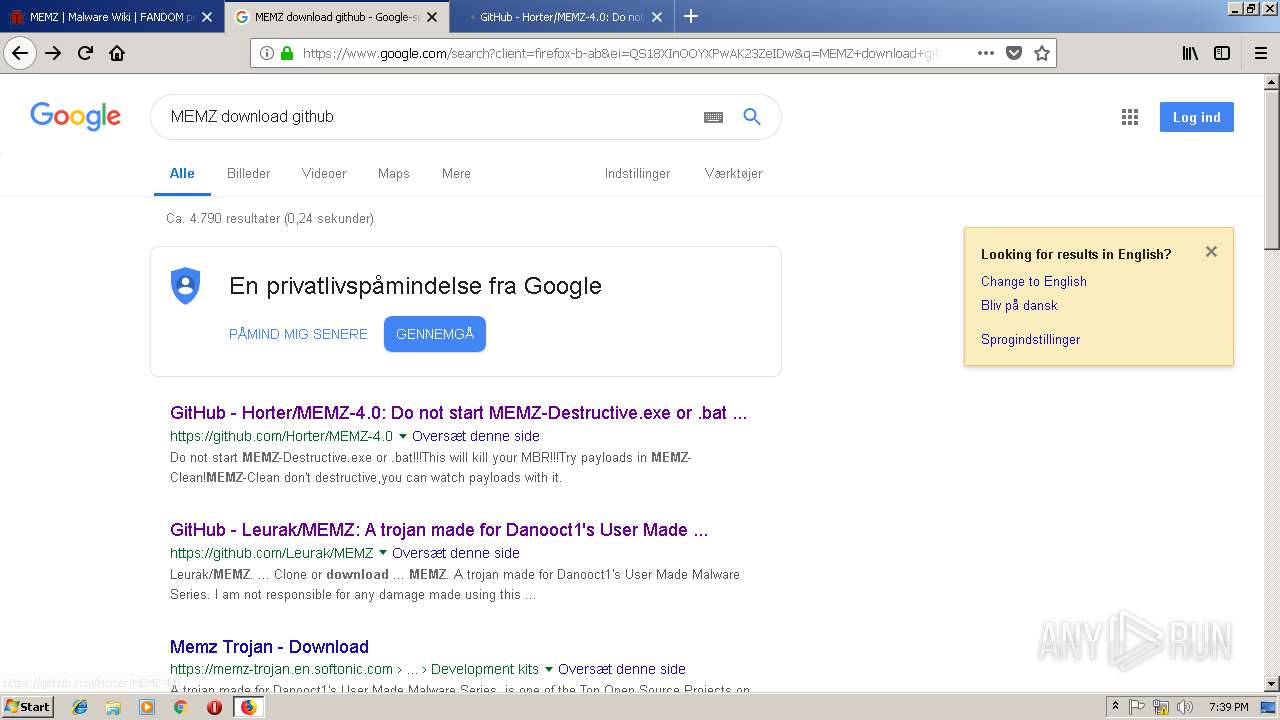Viewport: 1280px width, 720px height.
Task: Go back with the browser back arrow
Action: [20, 53]
